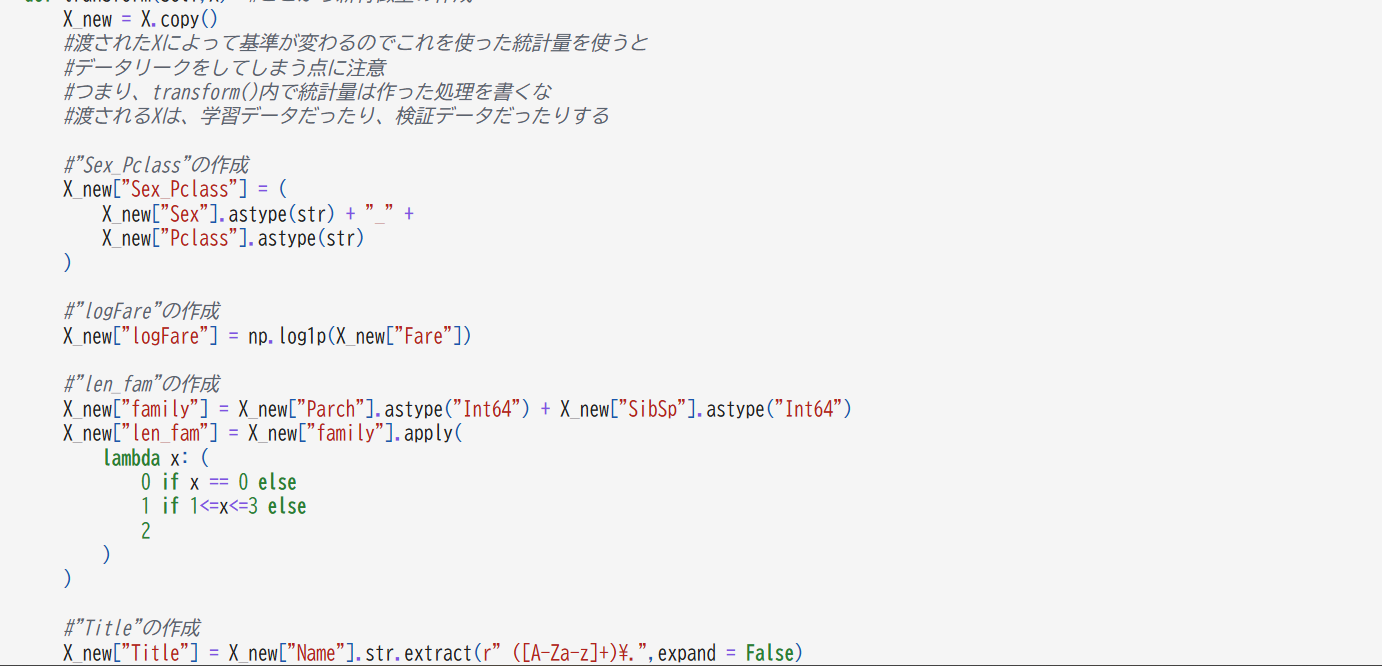Place cursor in the データリーク comment line
This screenshot has width=1382, height=666.
(224, 68)
